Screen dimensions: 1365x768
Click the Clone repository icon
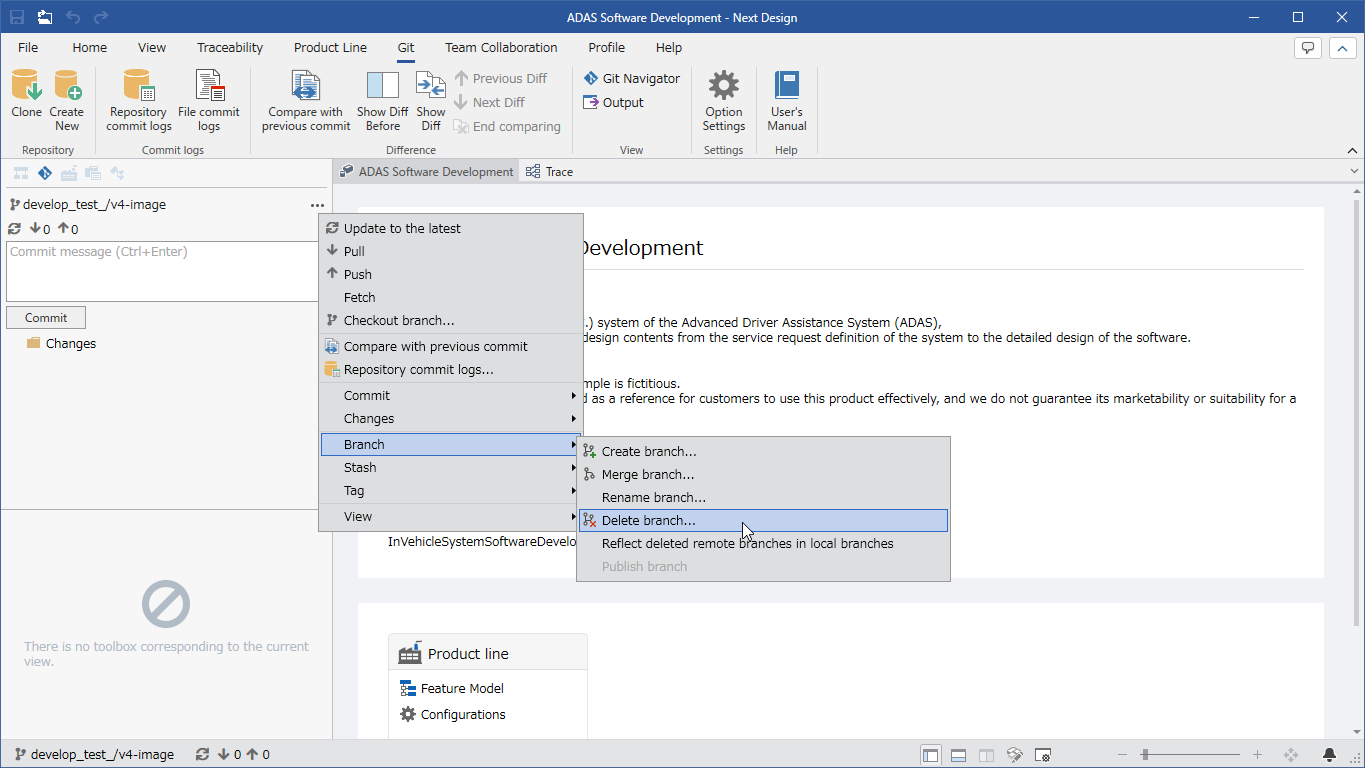[x=26, y=86]
